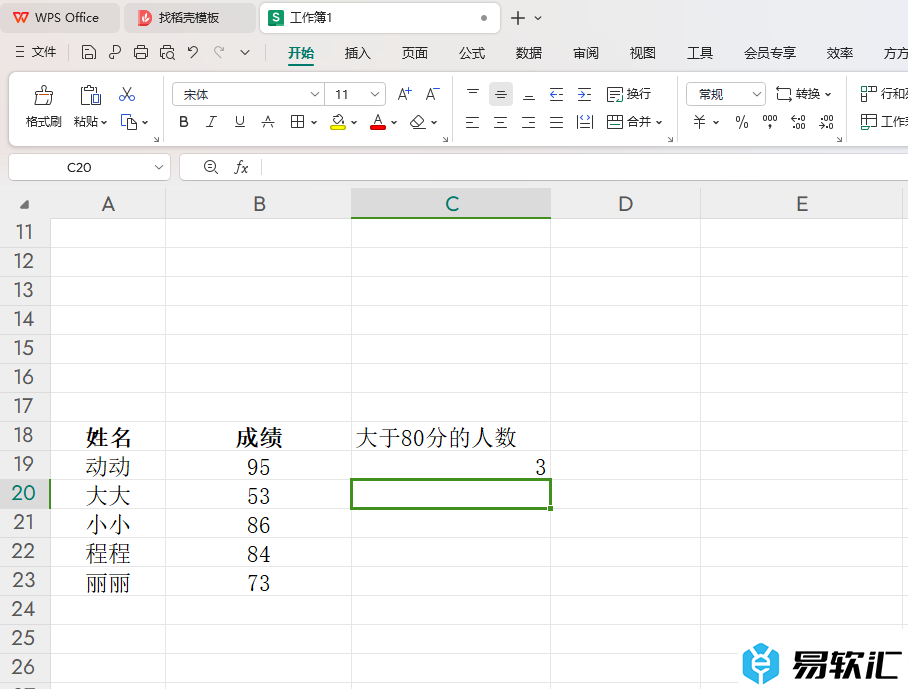
Task: Click the Cut scissors icon
Action: coord(127,94)
